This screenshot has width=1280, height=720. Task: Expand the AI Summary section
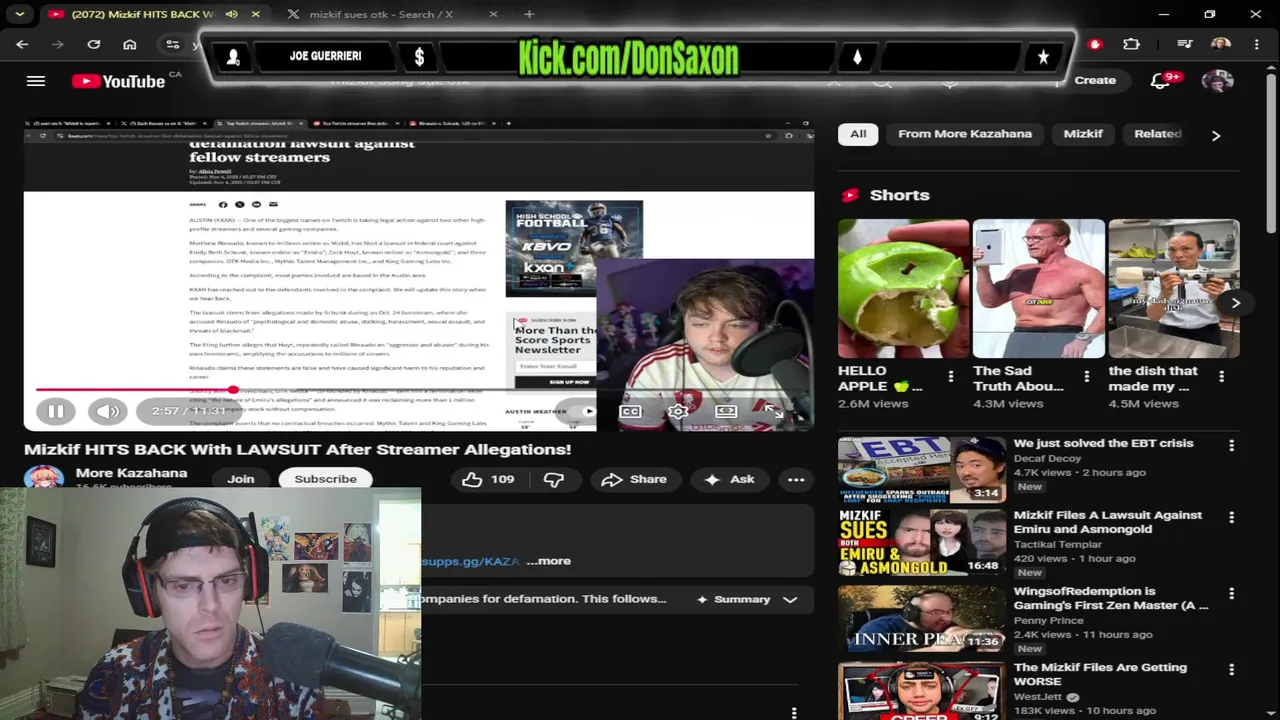click(747, 599)
